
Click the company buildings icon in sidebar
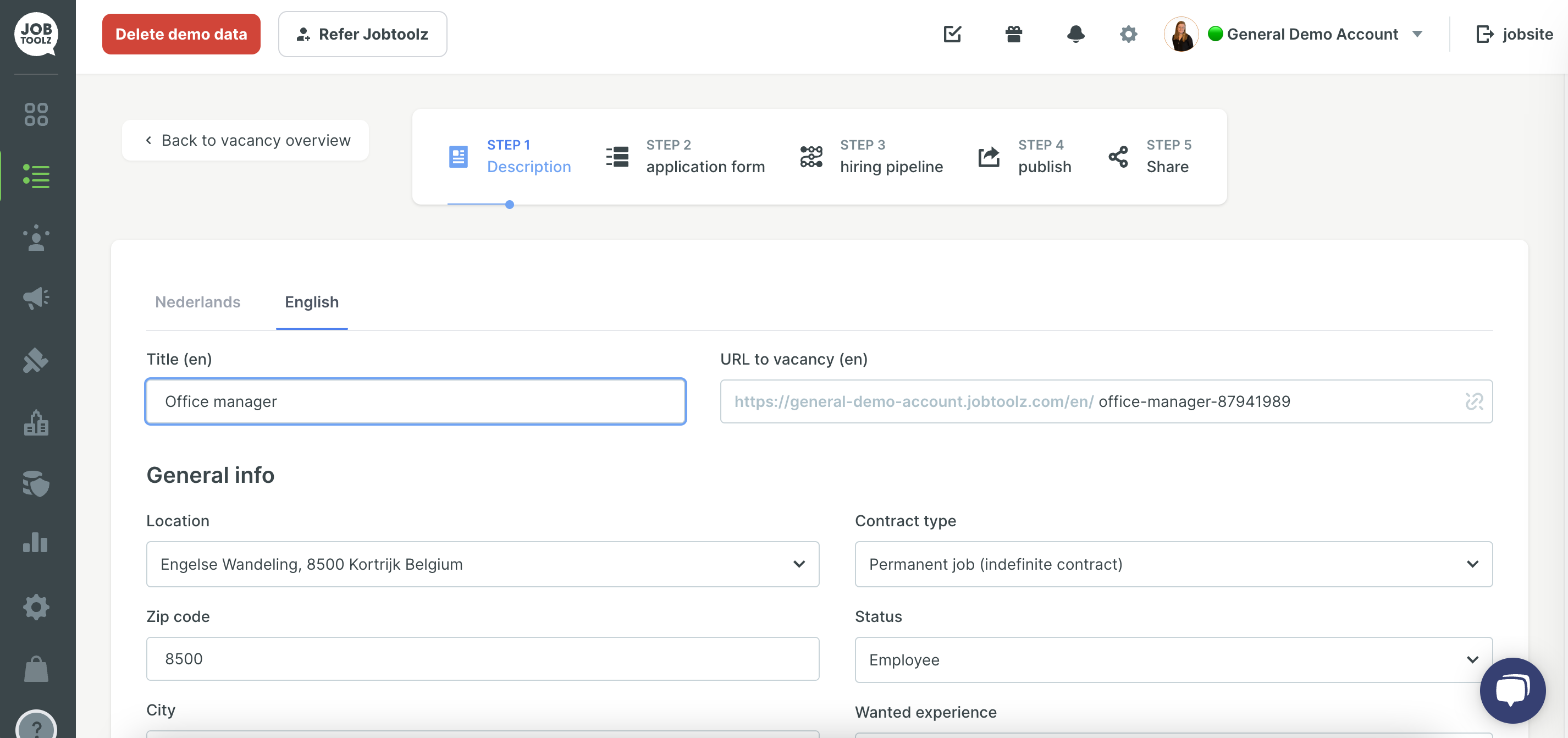pos(36,422)
